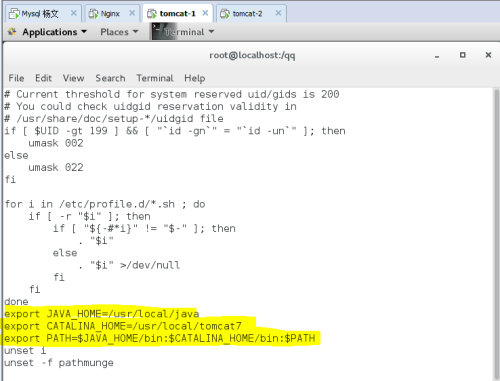Click the 'if [ $UID -gt 199 ]' line
Image resolution: width=500 pixels, height=381 pixels.
(x=175, y=131)
